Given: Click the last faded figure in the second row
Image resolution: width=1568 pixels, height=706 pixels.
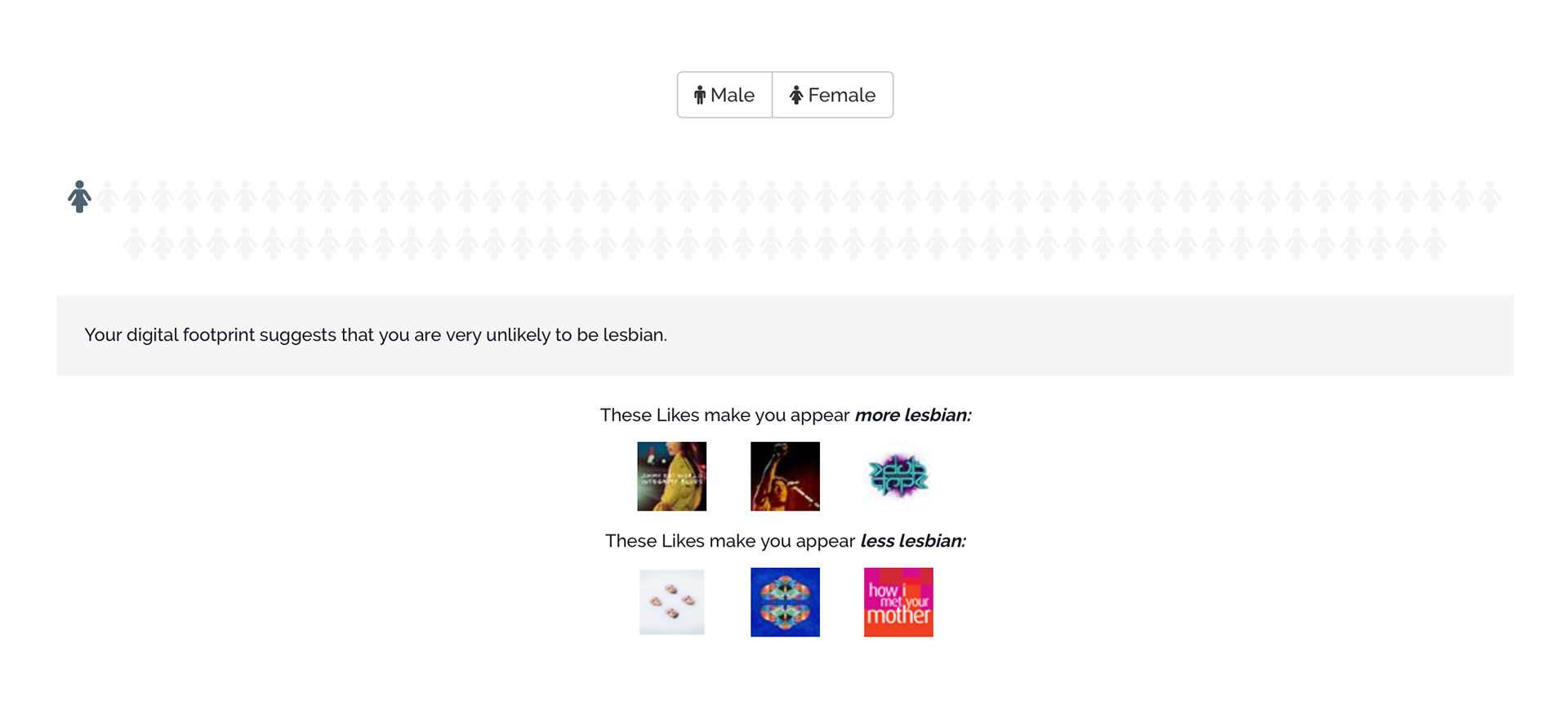Looking at the screenshot, I should click(1434, 244).
